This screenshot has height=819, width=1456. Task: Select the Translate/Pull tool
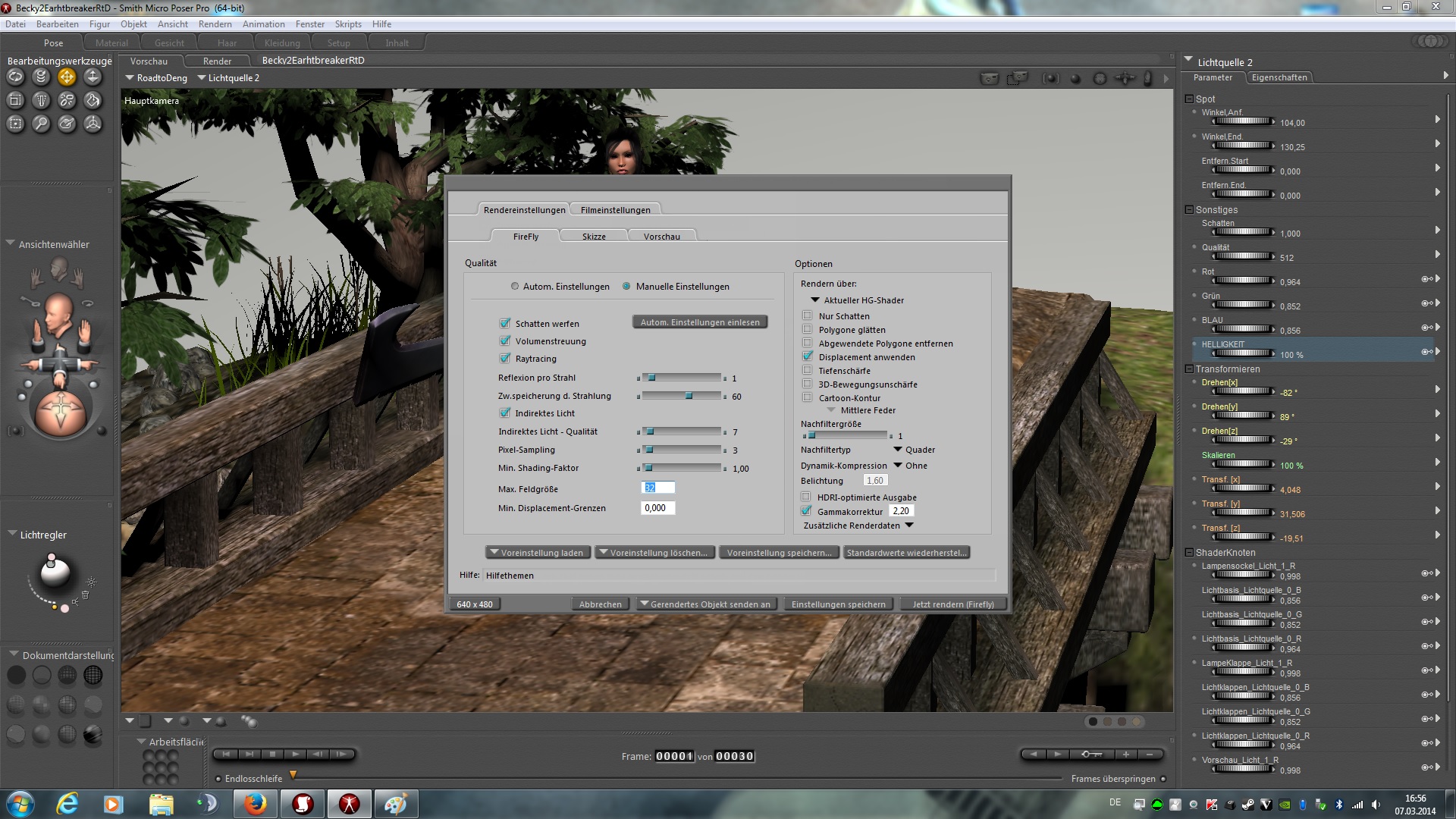coord(67,77)
